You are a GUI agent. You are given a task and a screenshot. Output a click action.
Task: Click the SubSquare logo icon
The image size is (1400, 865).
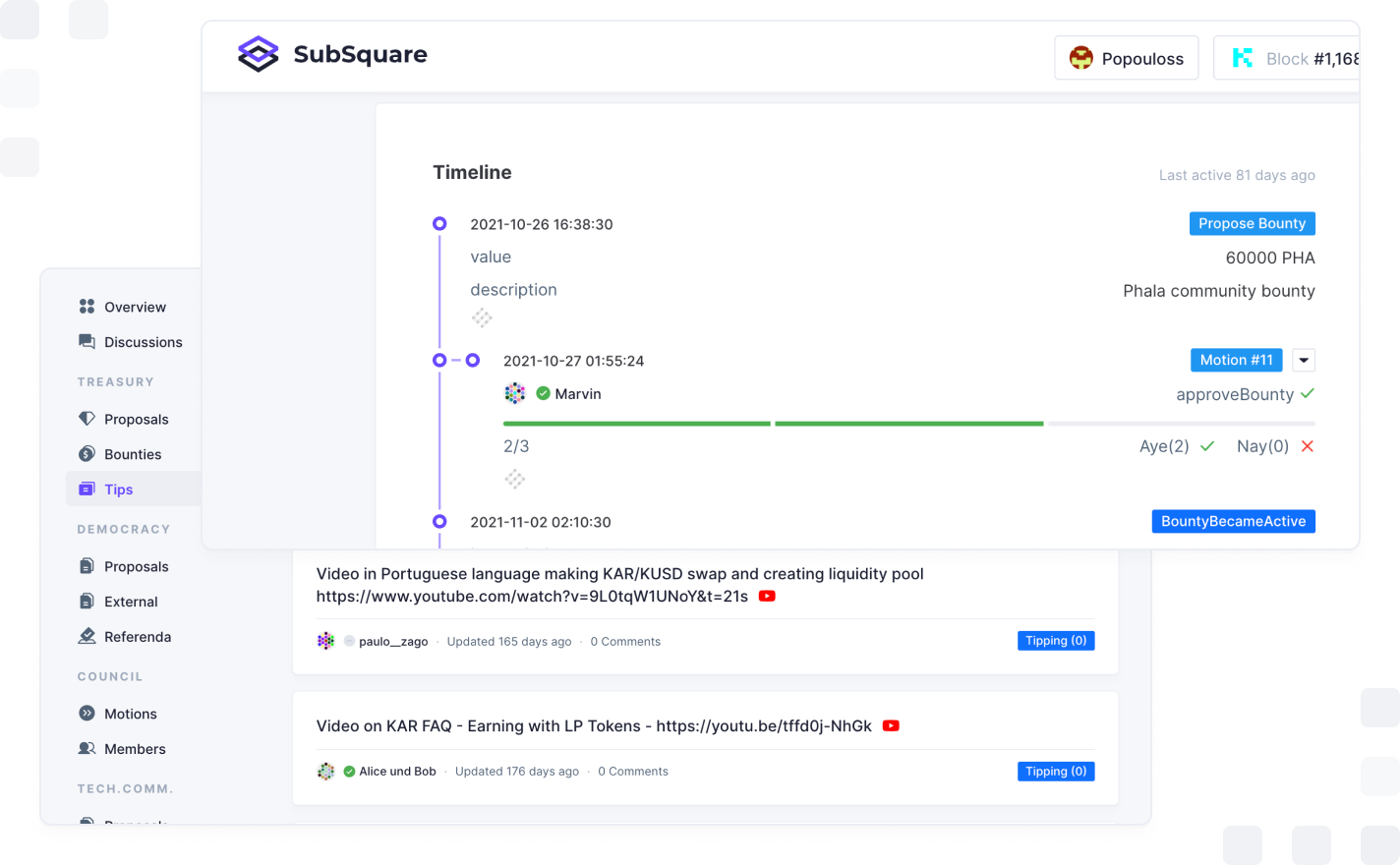click(259, 54)
